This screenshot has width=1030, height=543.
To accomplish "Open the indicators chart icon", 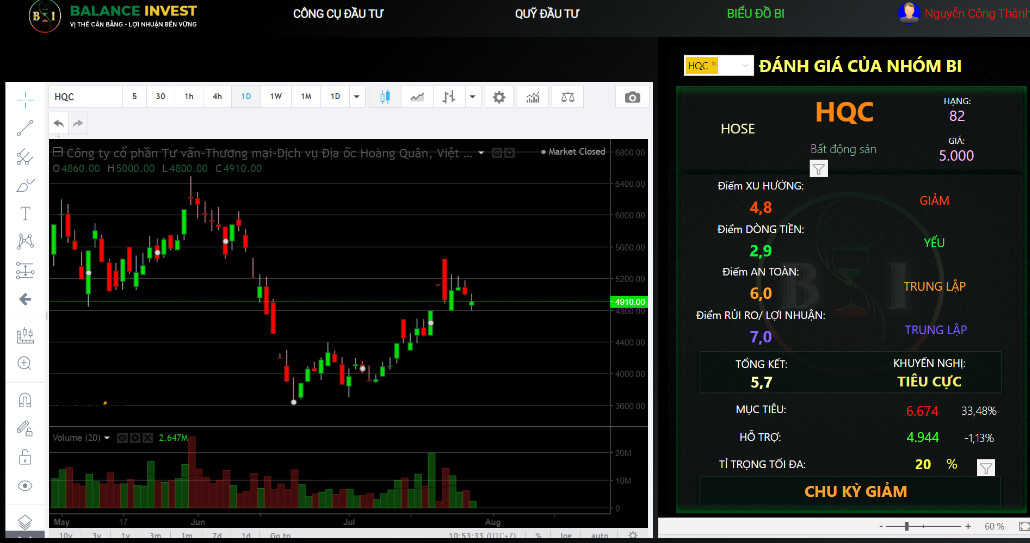I will pyautogui.click(x=534, y=97).
